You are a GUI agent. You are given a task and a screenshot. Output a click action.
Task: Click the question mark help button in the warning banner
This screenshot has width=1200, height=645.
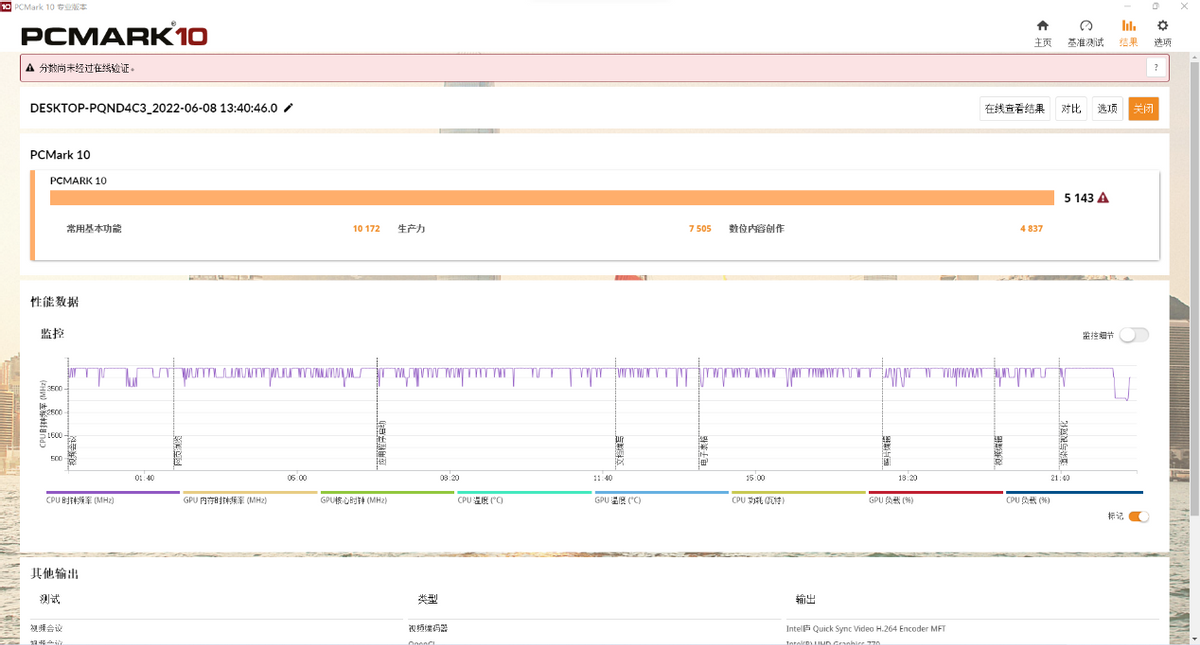click(1156, 68)
